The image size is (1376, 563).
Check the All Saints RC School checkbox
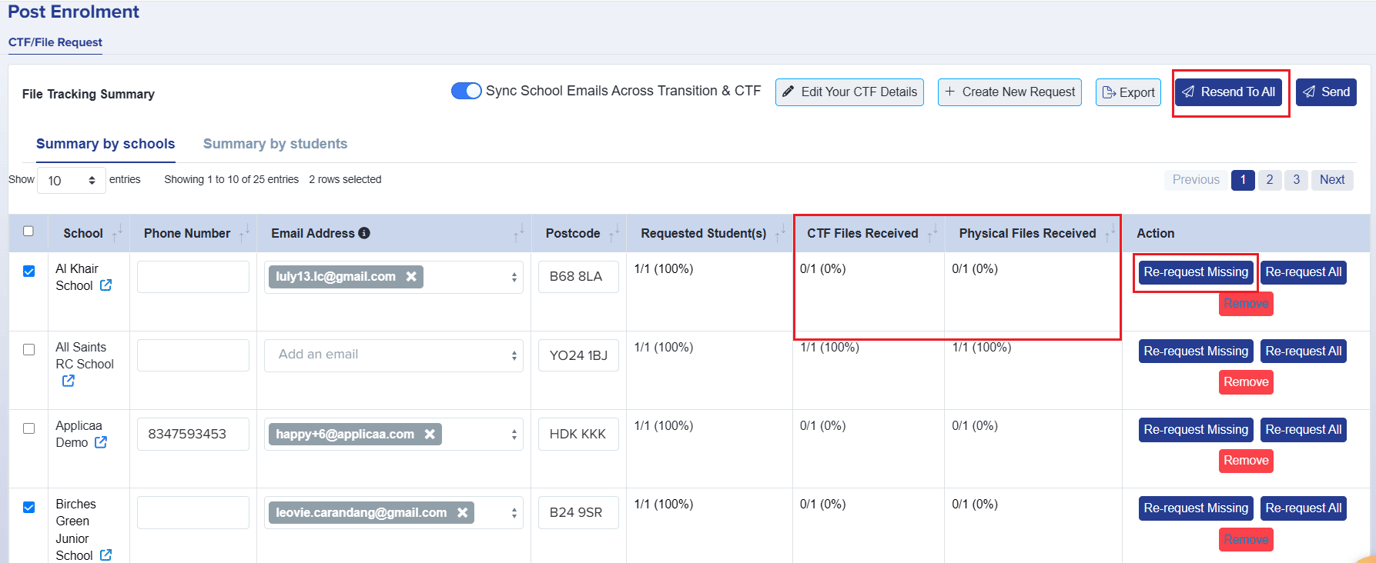coord(29,349)
